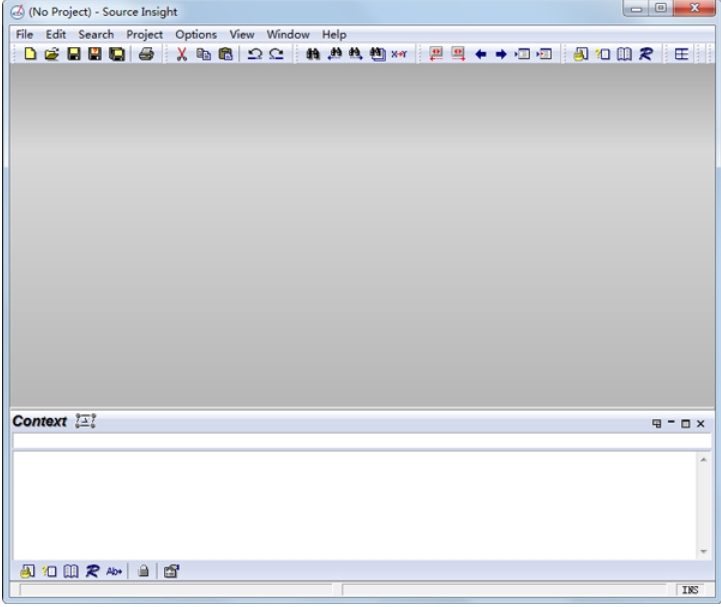721x607 pixels.
Task: Click the Jump to previous link red icon
Action: (x=436, y=54)
